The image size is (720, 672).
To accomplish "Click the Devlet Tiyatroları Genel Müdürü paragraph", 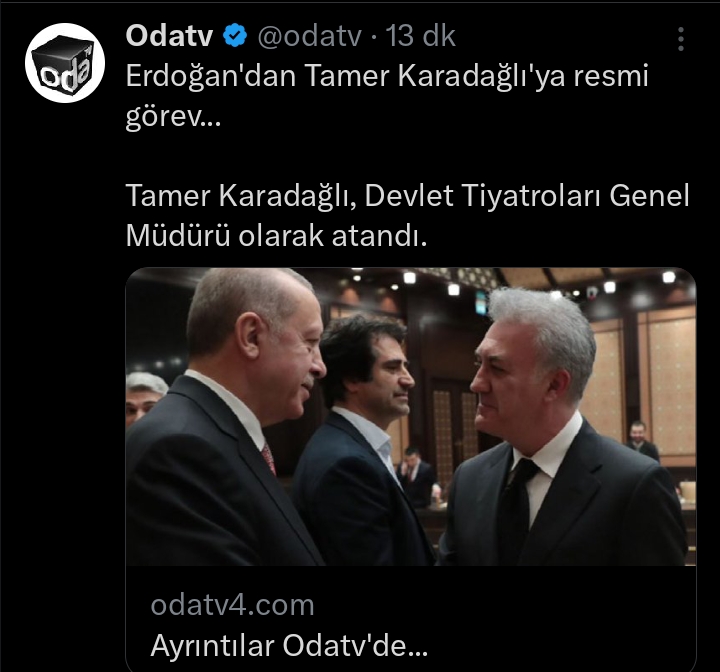I will point(407,216).
